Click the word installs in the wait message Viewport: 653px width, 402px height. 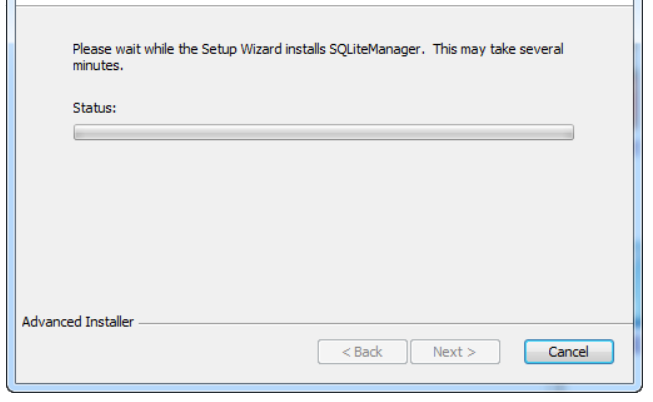(305, 49)
